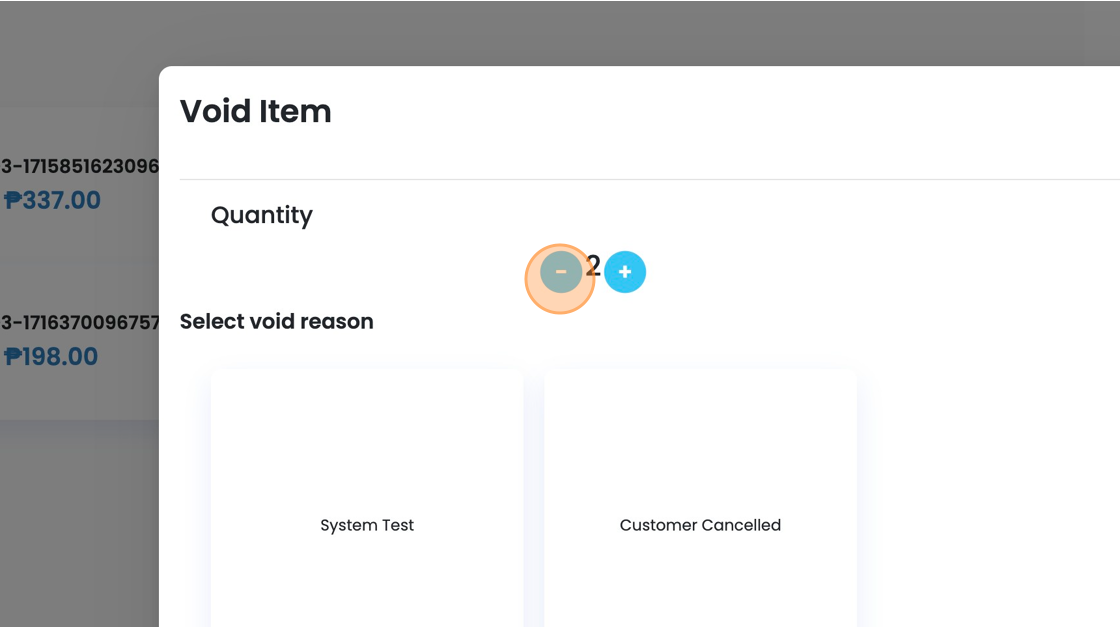This screenshot has width=1120, height=628.
Task: Click the white plus symbol icon
Action: (625, 271)
